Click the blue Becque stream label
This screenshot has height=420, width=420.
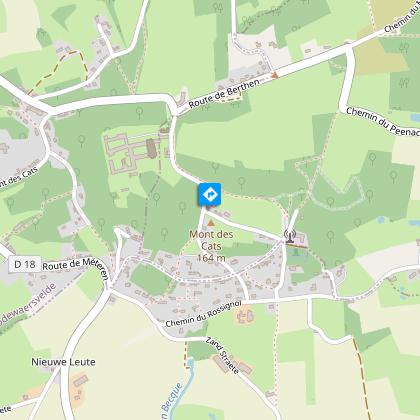pos(172,401)
